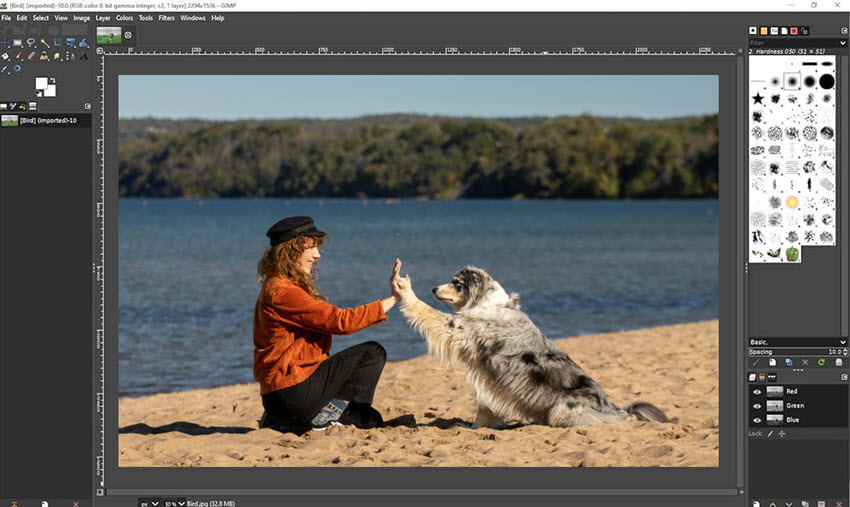Toggle visibility of the Green channel
The image size is (850, 507).
(x=756, y=406)
